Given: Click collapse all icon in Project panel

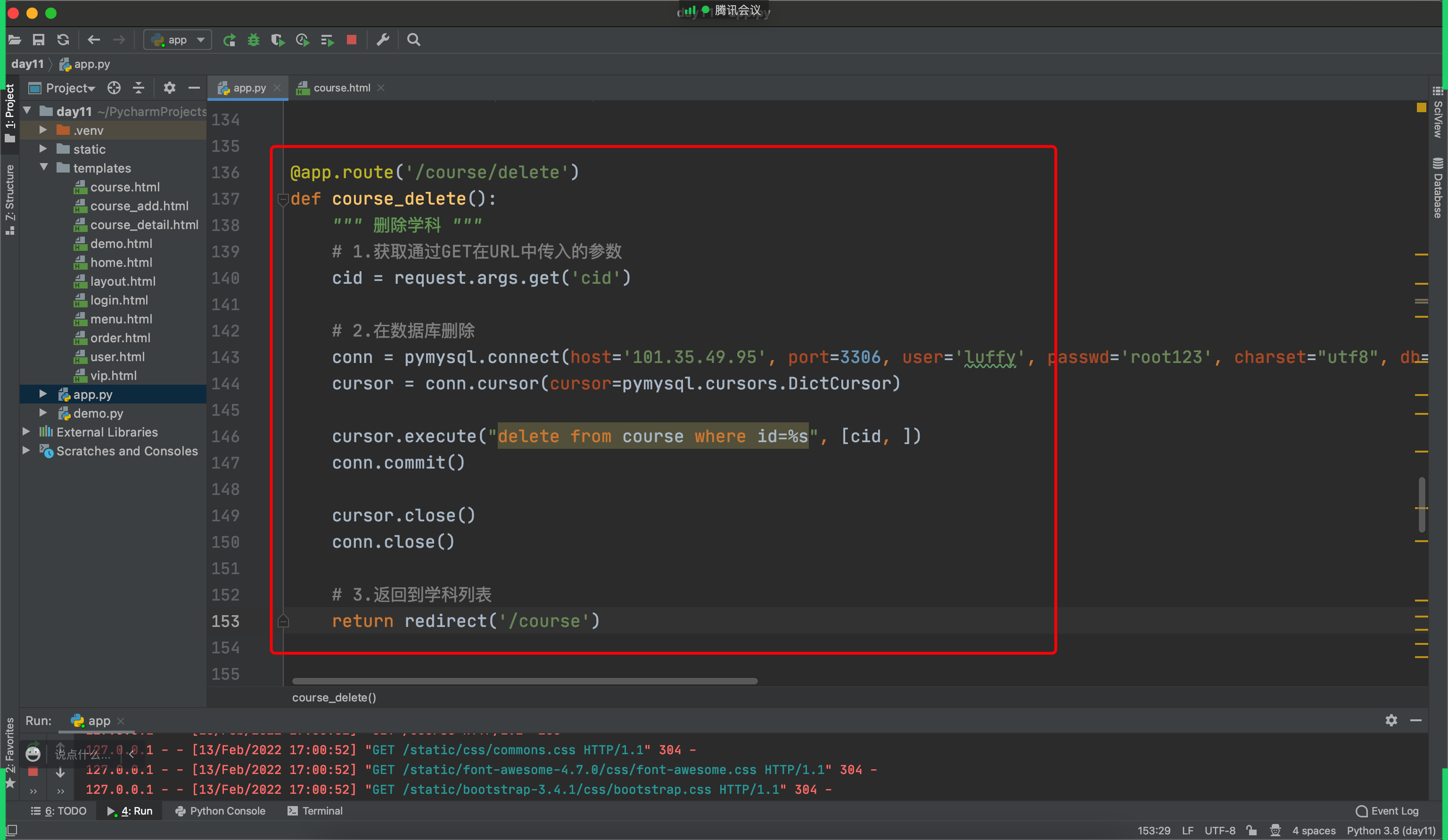Looking at the screenshot, I should (139, 88).
